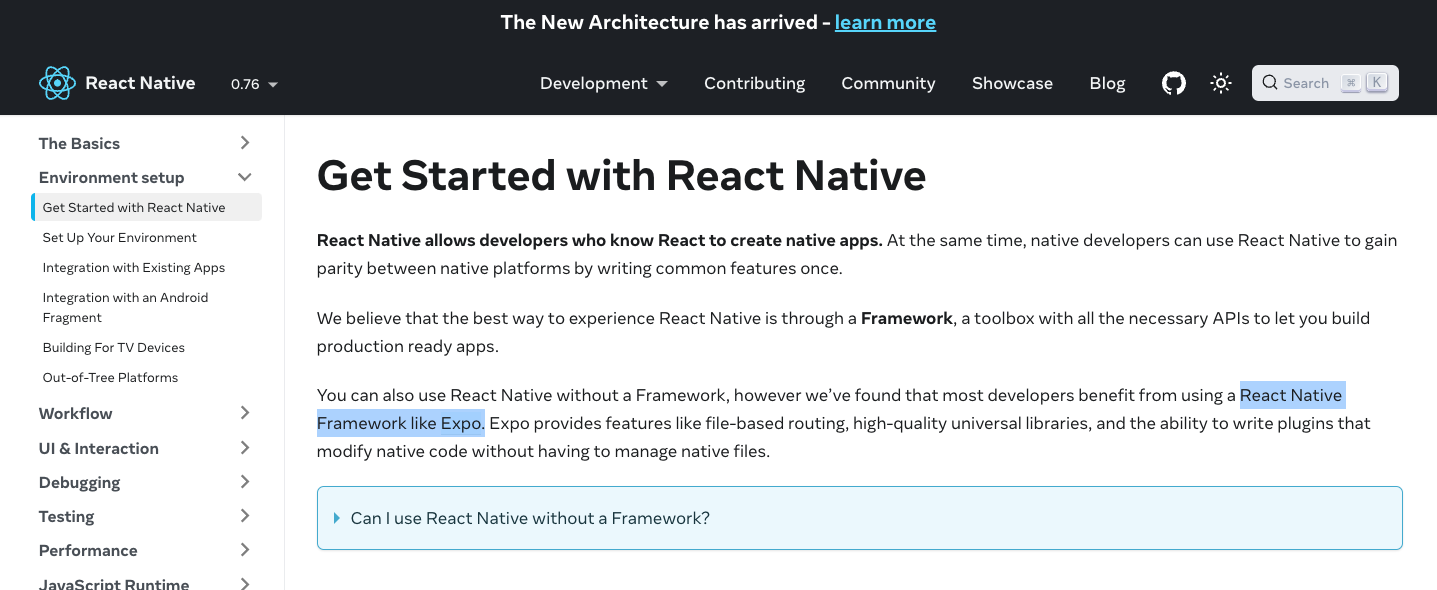Screen dimensions: 1437x590
Task: Click the Testing category label
Action: coord(66,516)
